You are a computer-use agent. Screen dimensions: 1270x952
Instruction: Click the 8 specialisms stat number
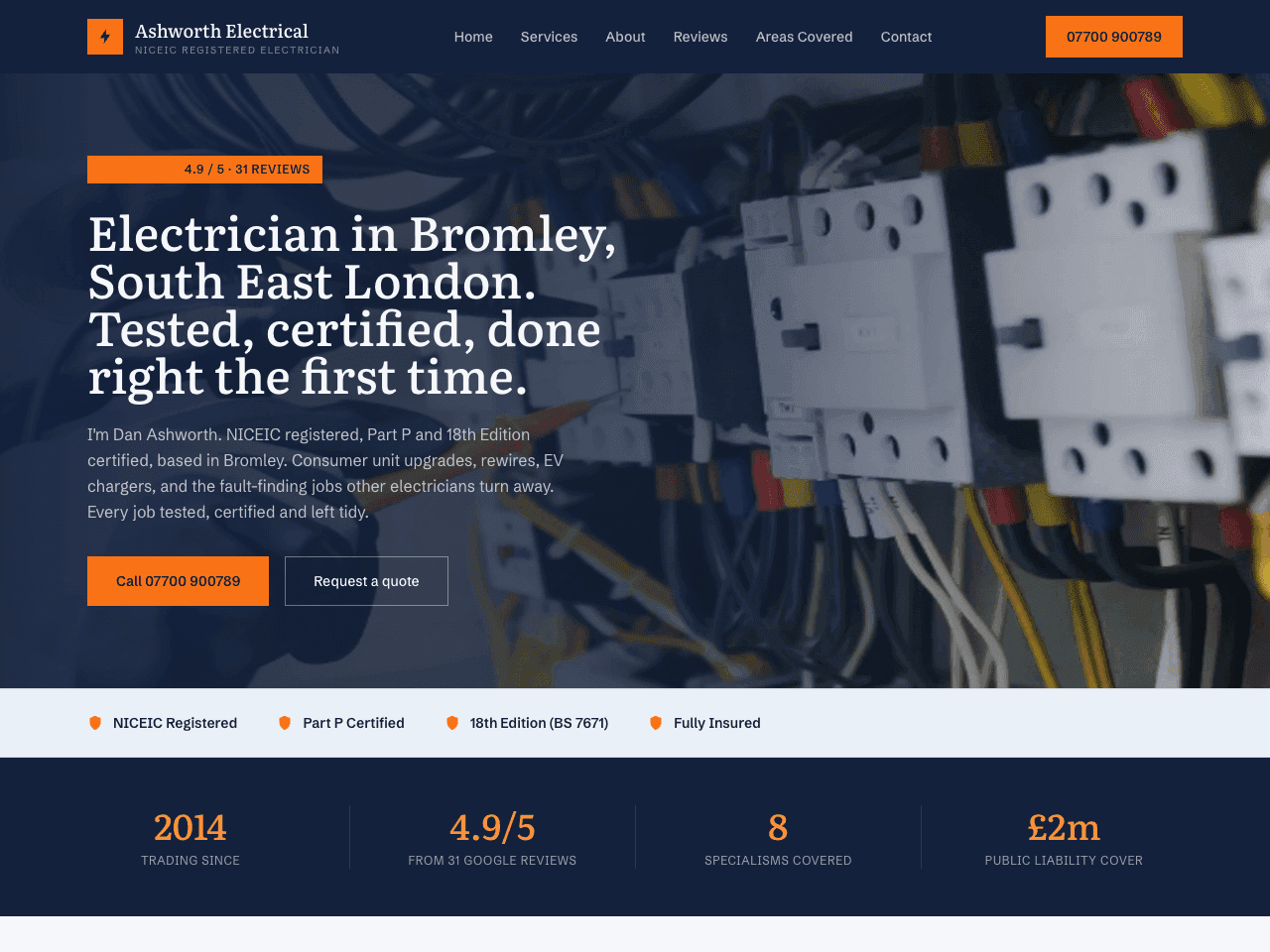[x=778, y=827]
